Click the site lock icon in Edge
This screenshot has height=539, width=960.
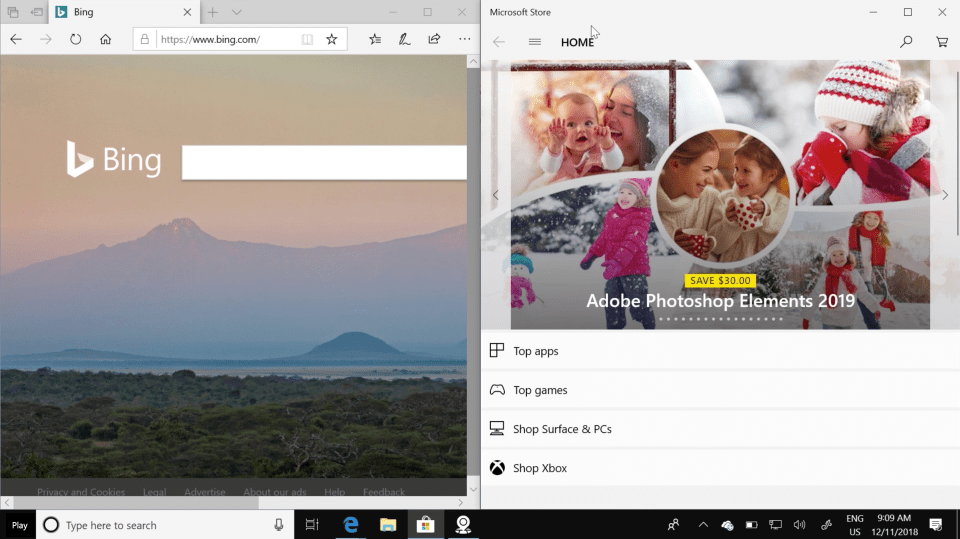click(144, 39)
